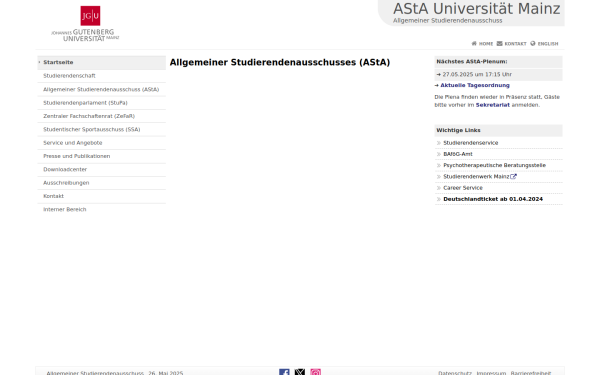Open Ausschreibungen in the sidebar
The width and height of the screenshot is (600, 375).
[x=101, y=183]
